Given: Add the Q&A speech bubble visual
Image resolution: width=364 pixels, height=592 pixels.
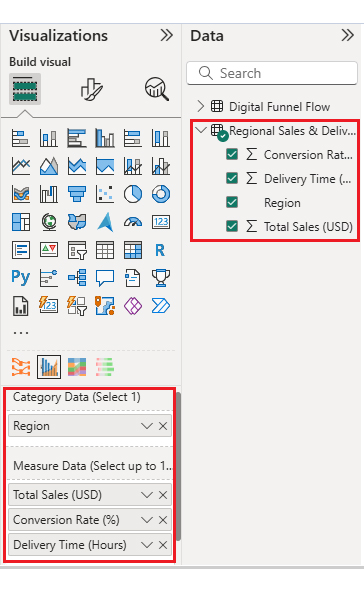Looking at the screenshot, I should coord(105,278).
